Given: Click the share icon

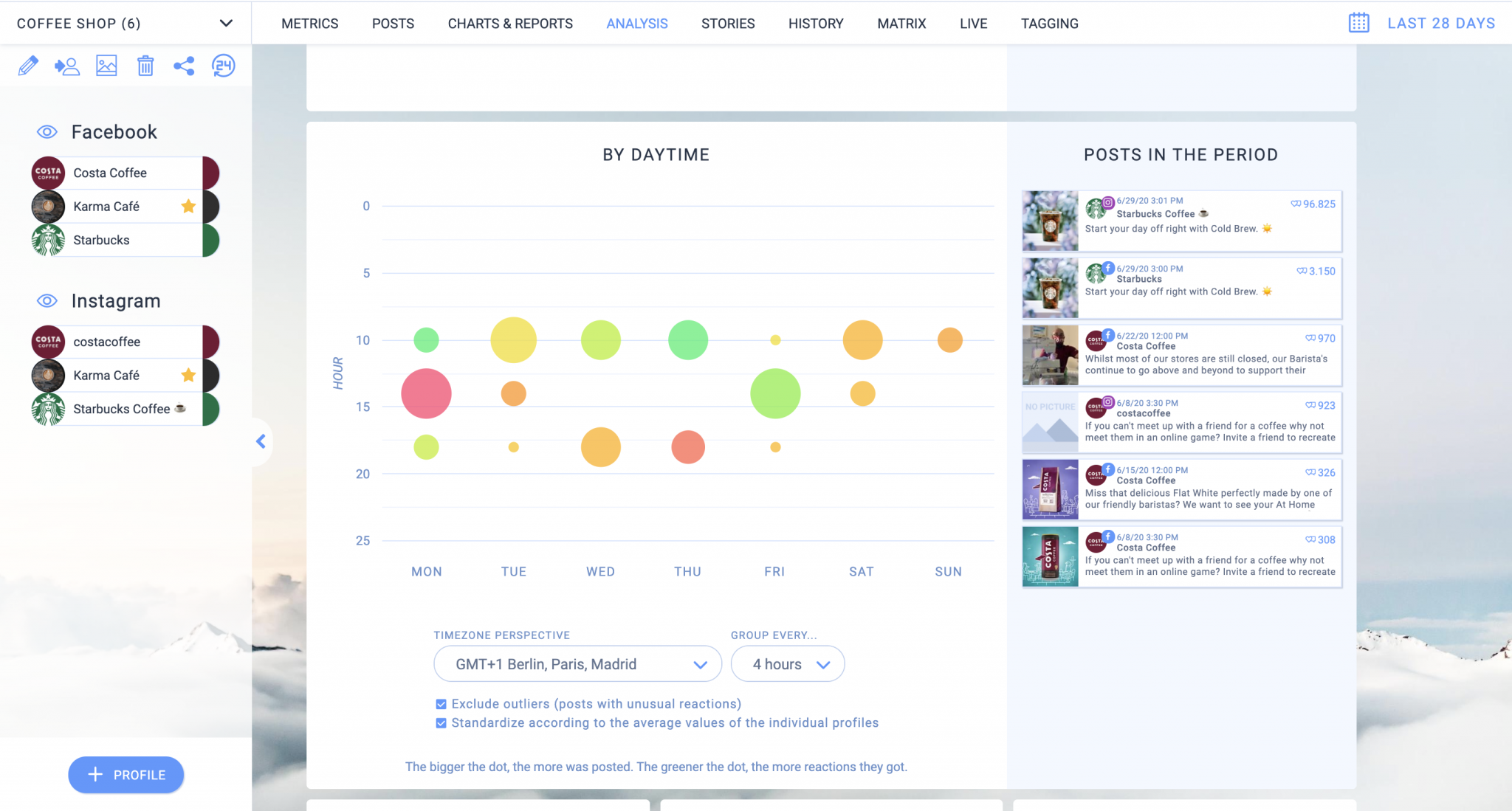Looking at the screenshot, I should pyautogui.click(x=184, y=66).
